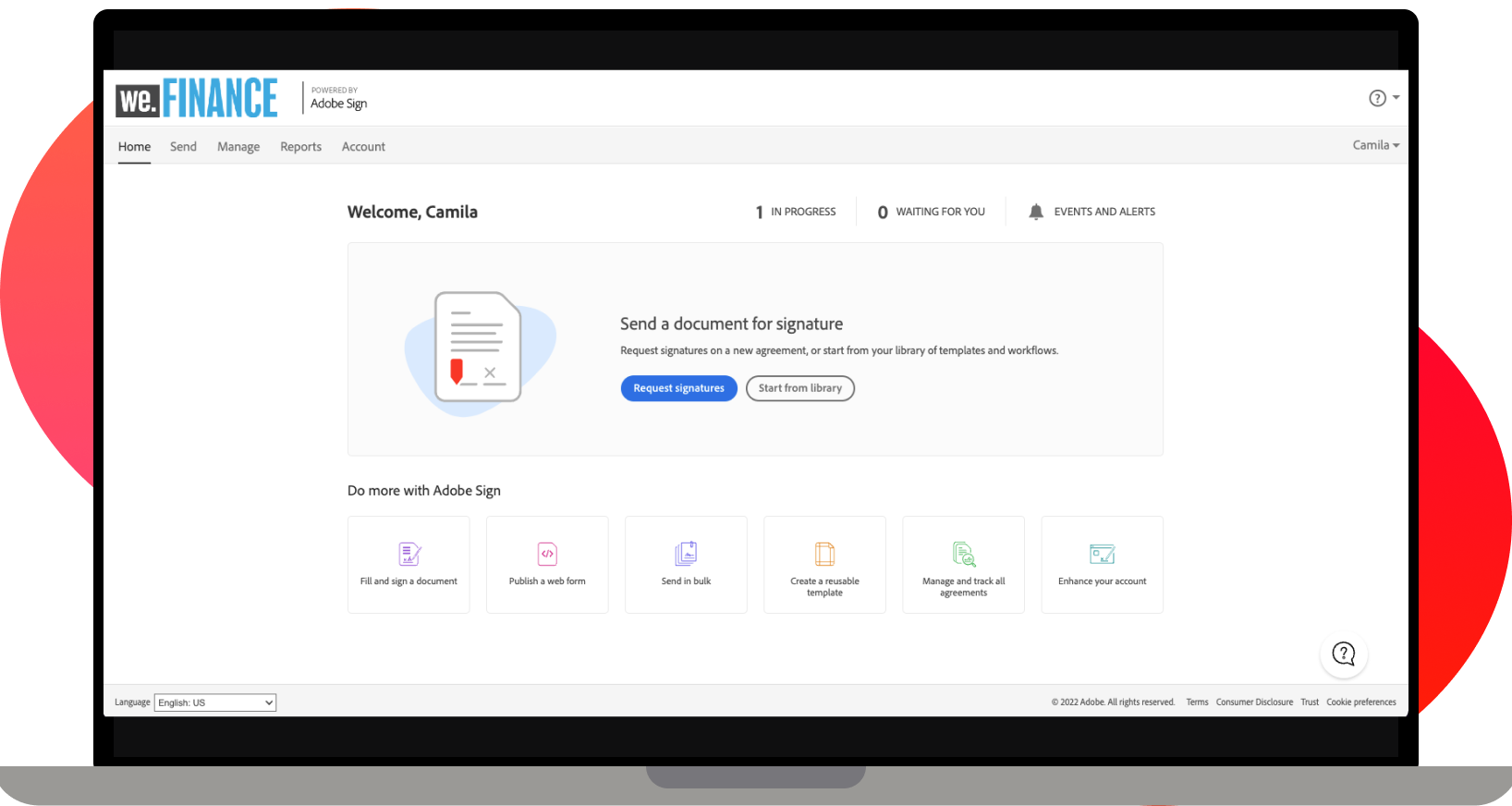Click the Manage and track all agreements icon

click(964, 554)
